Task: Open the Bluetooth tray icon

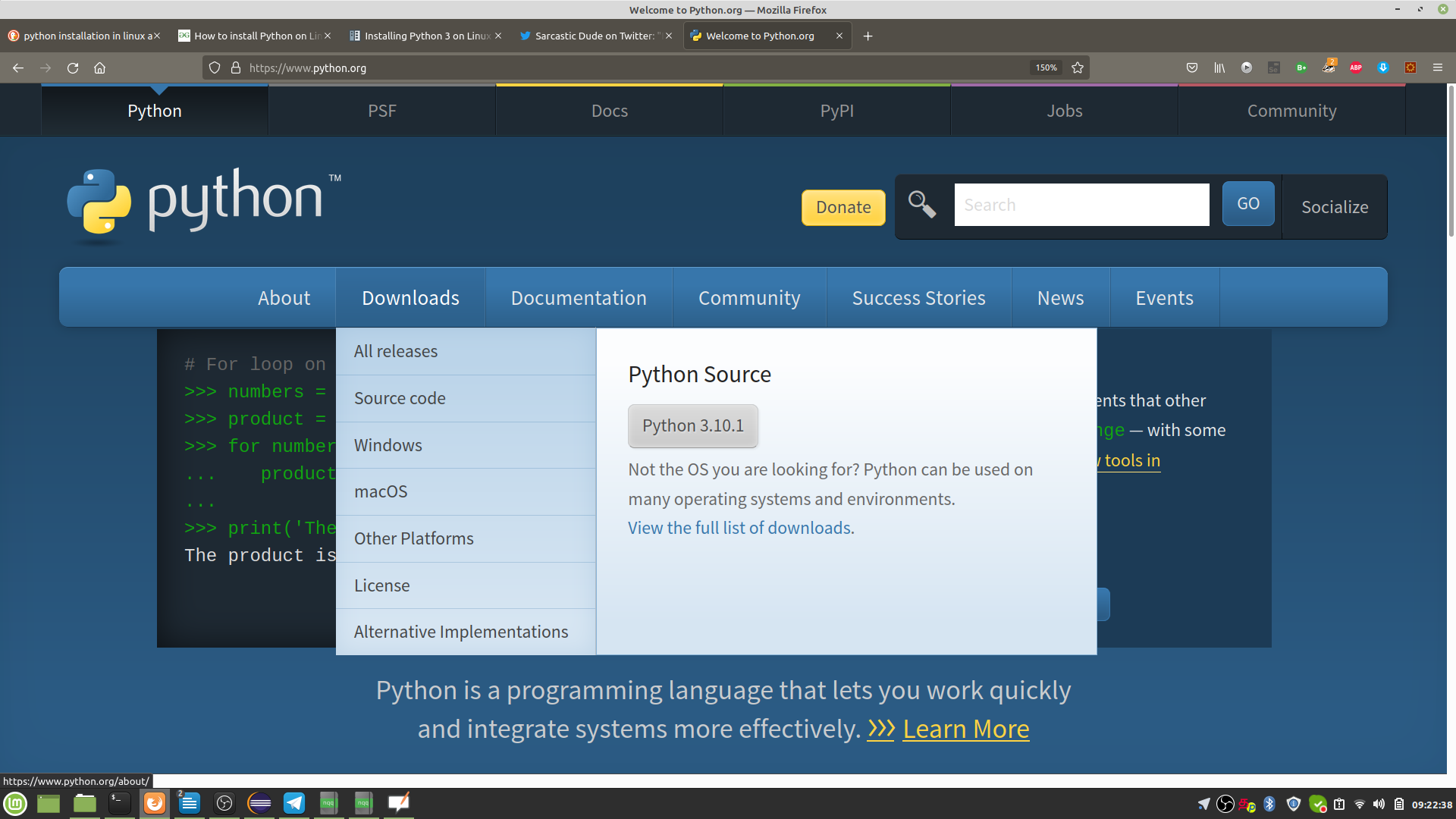Action: coord(1269,804)
